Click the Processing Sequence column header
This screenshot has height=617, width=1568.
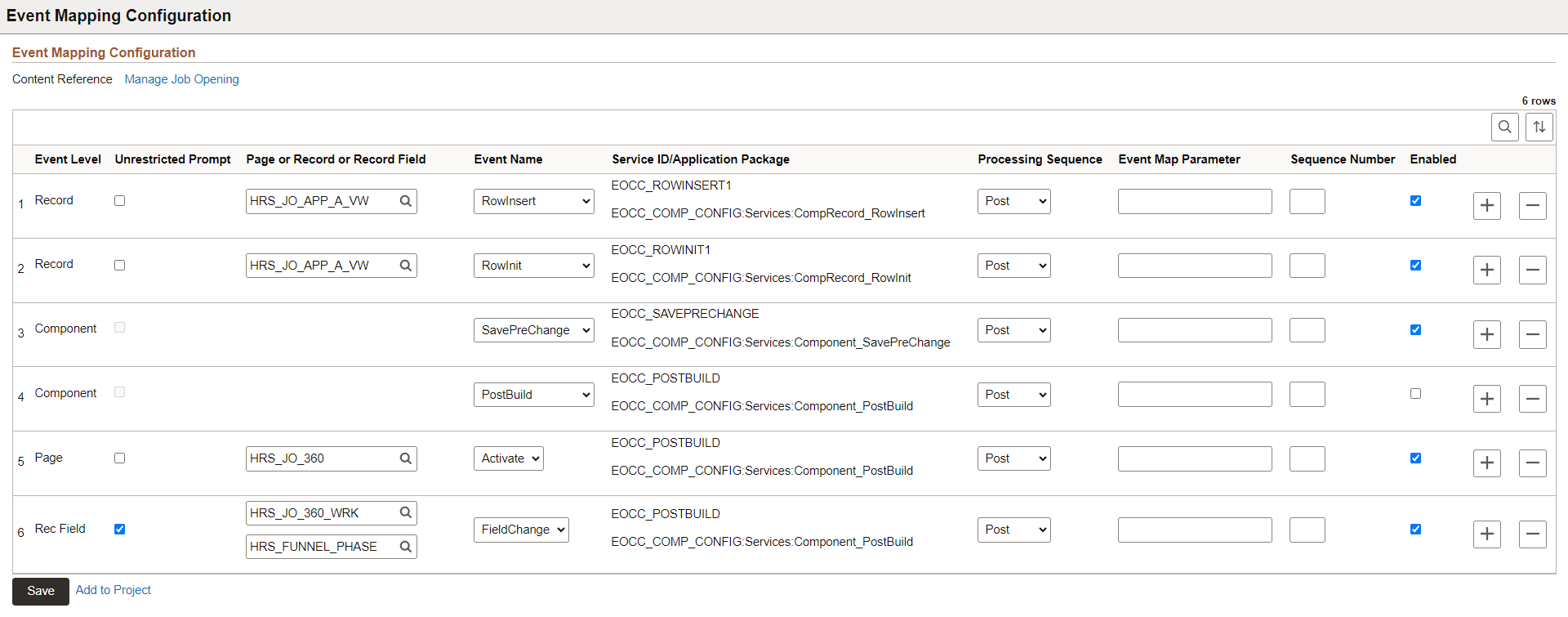pos(1040,159)
